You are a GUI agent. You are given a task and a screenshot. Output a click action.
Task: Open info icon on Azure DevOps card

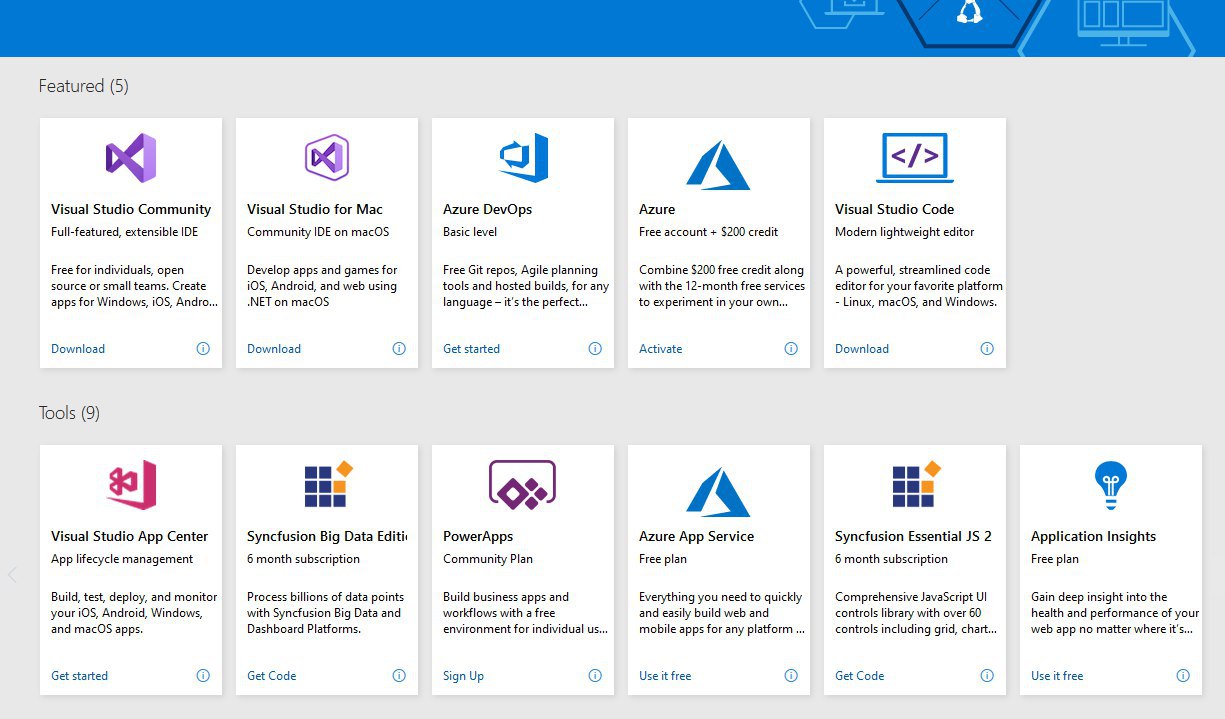595,349
